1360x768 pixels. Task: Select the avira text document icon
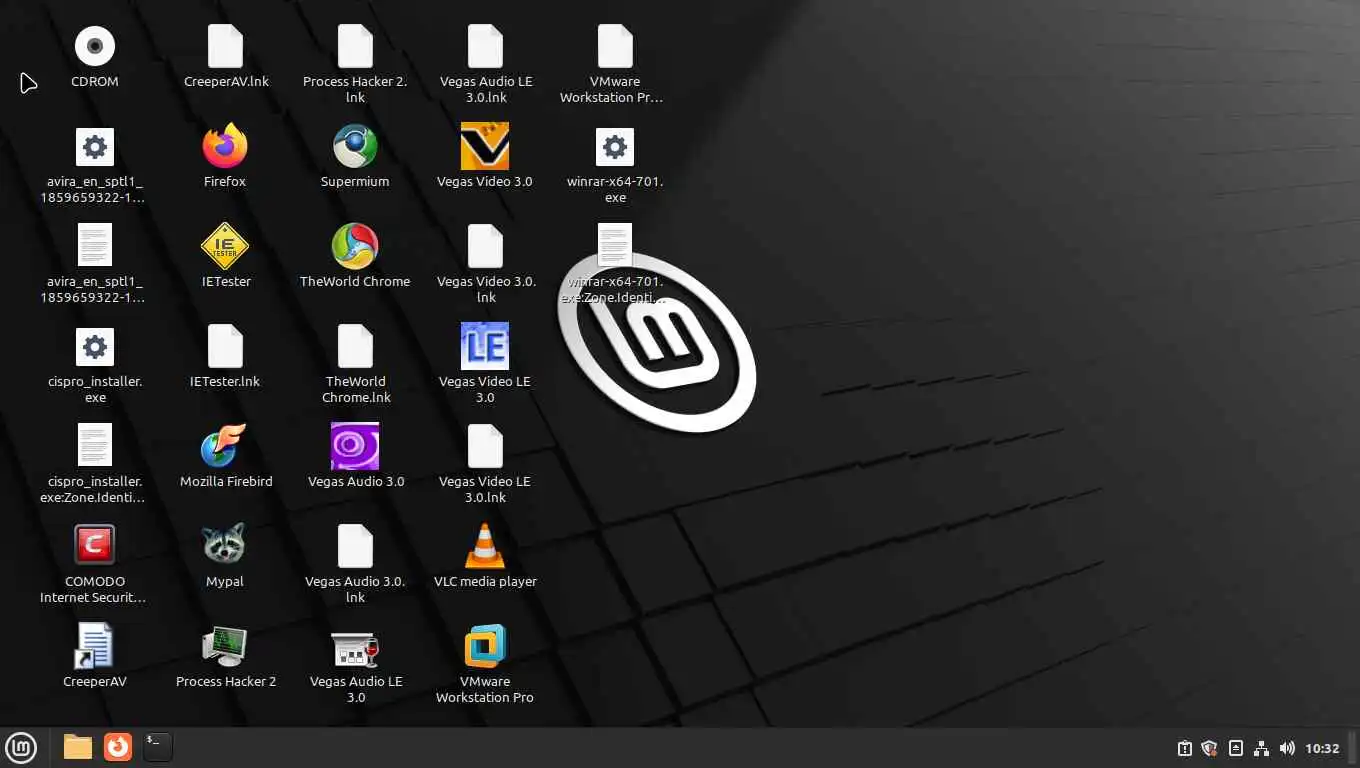[x=95, y=246]
